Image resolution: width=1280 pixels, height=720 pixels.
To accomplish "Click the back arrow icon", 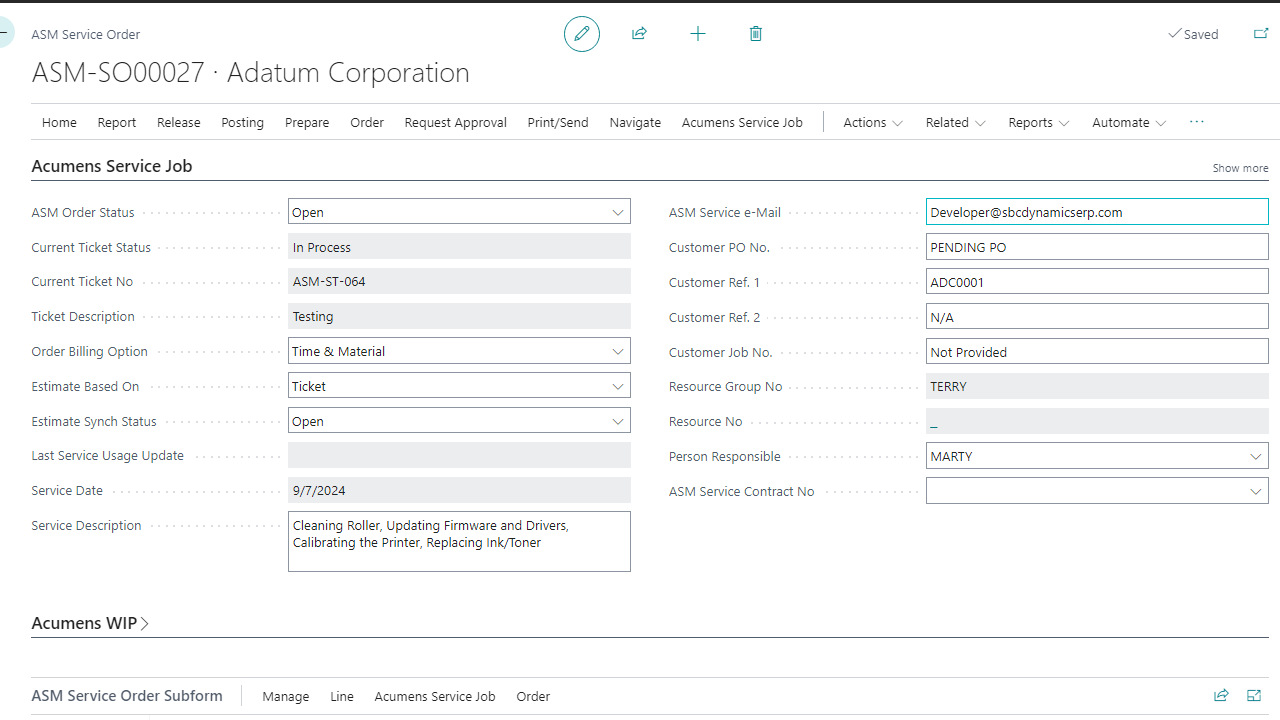I will 4,34.
